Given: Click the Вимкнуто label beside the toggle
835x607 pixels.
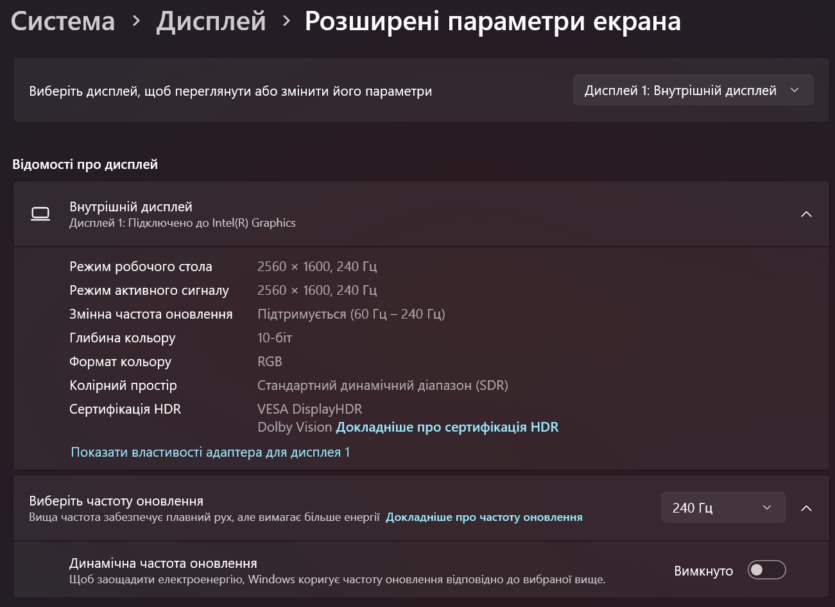Looking at the screenshot, I should 703,571.
